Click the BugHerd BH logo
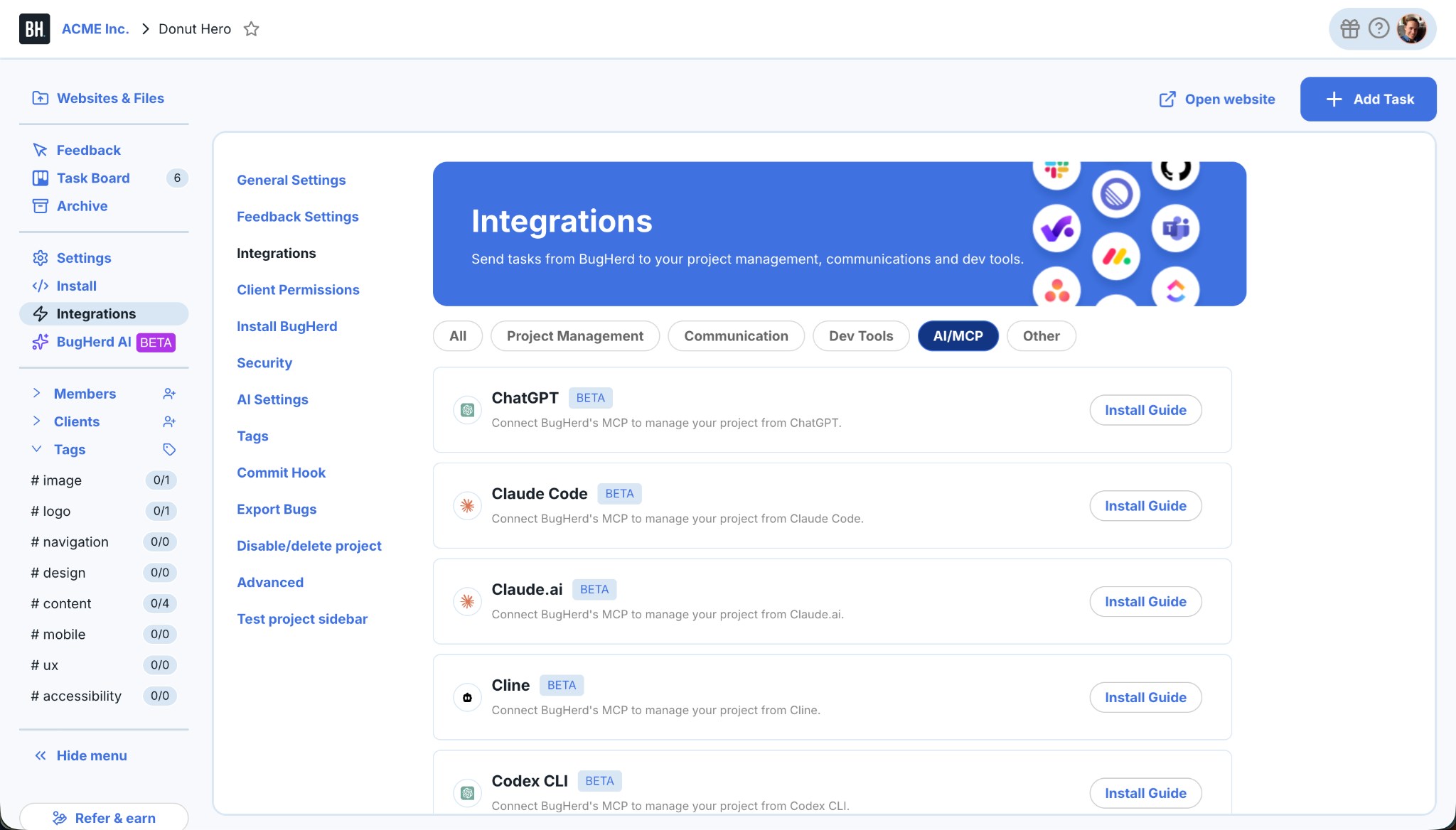 pyautogui.click(x=34, y=29)
